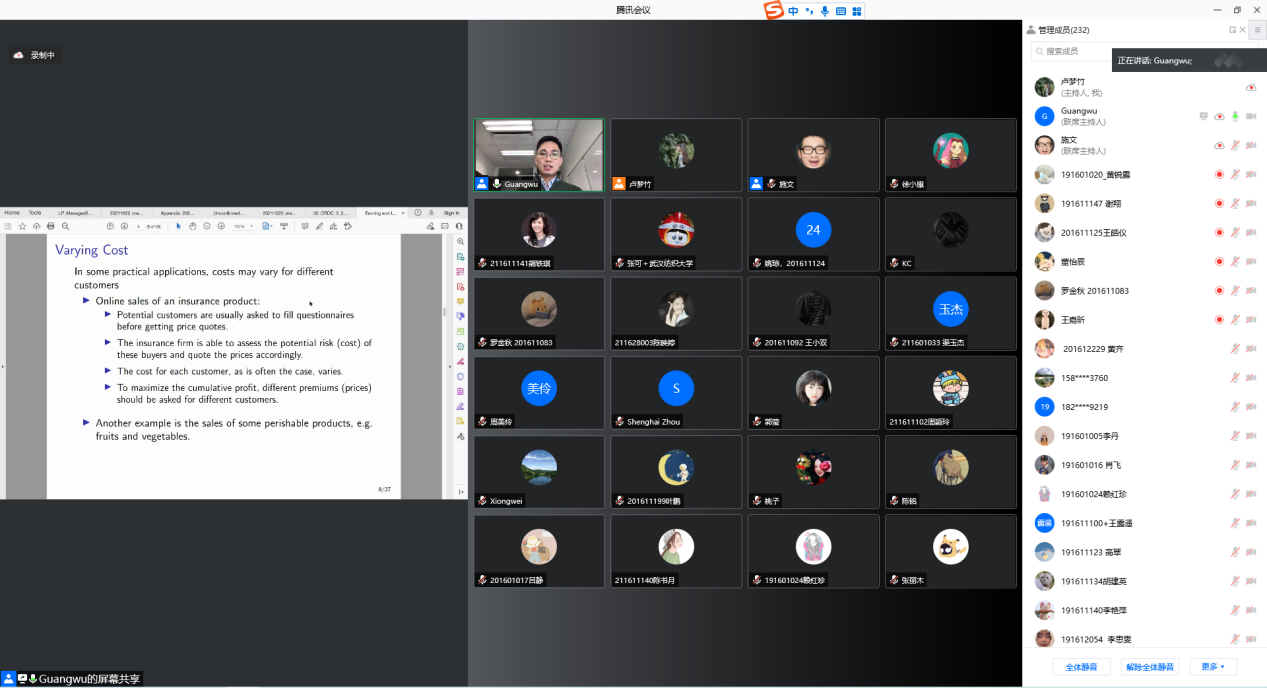Viewport: 1267px width, 688px height.
Task: Toggle Guangwu's microphone in members list
Action: coord(1235,117)
